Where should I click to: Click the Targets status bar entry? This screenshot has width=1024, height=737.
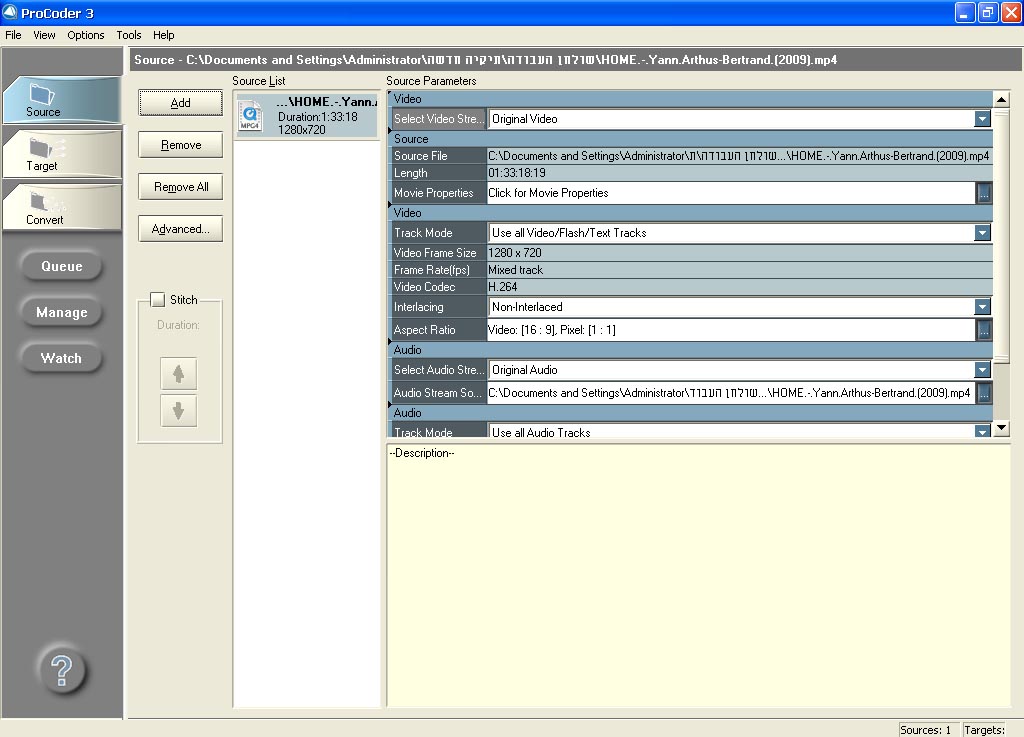point(985,730)
